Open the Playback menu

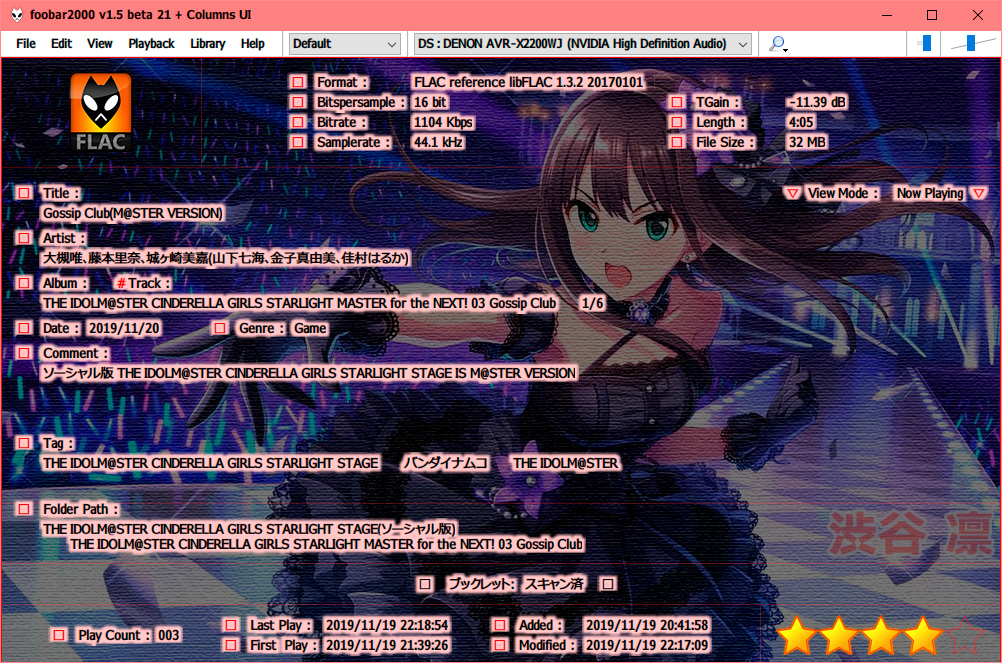click(x=151, y=43)
